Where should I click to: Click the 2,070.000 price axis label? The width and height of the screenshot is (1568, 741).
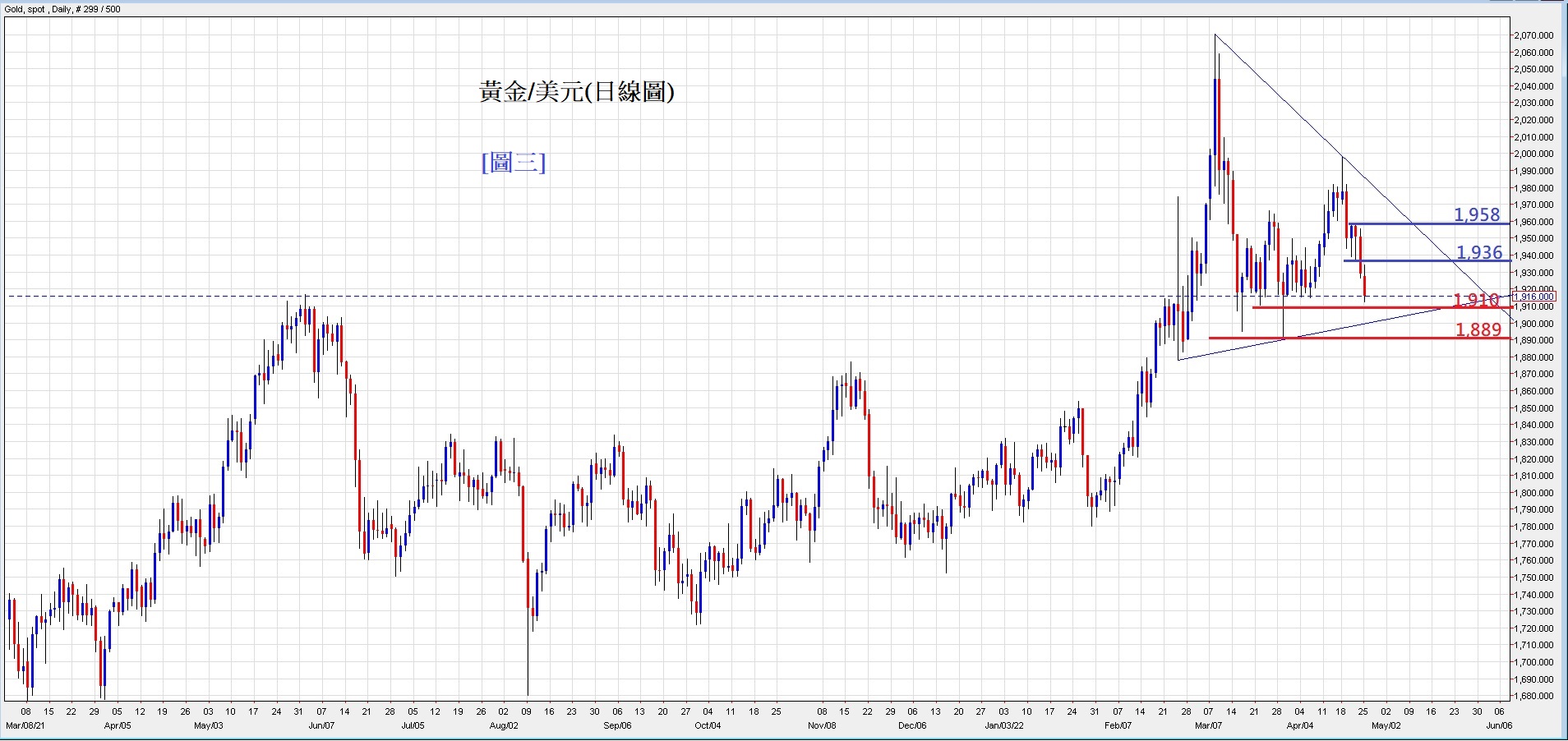[1533, 35]
